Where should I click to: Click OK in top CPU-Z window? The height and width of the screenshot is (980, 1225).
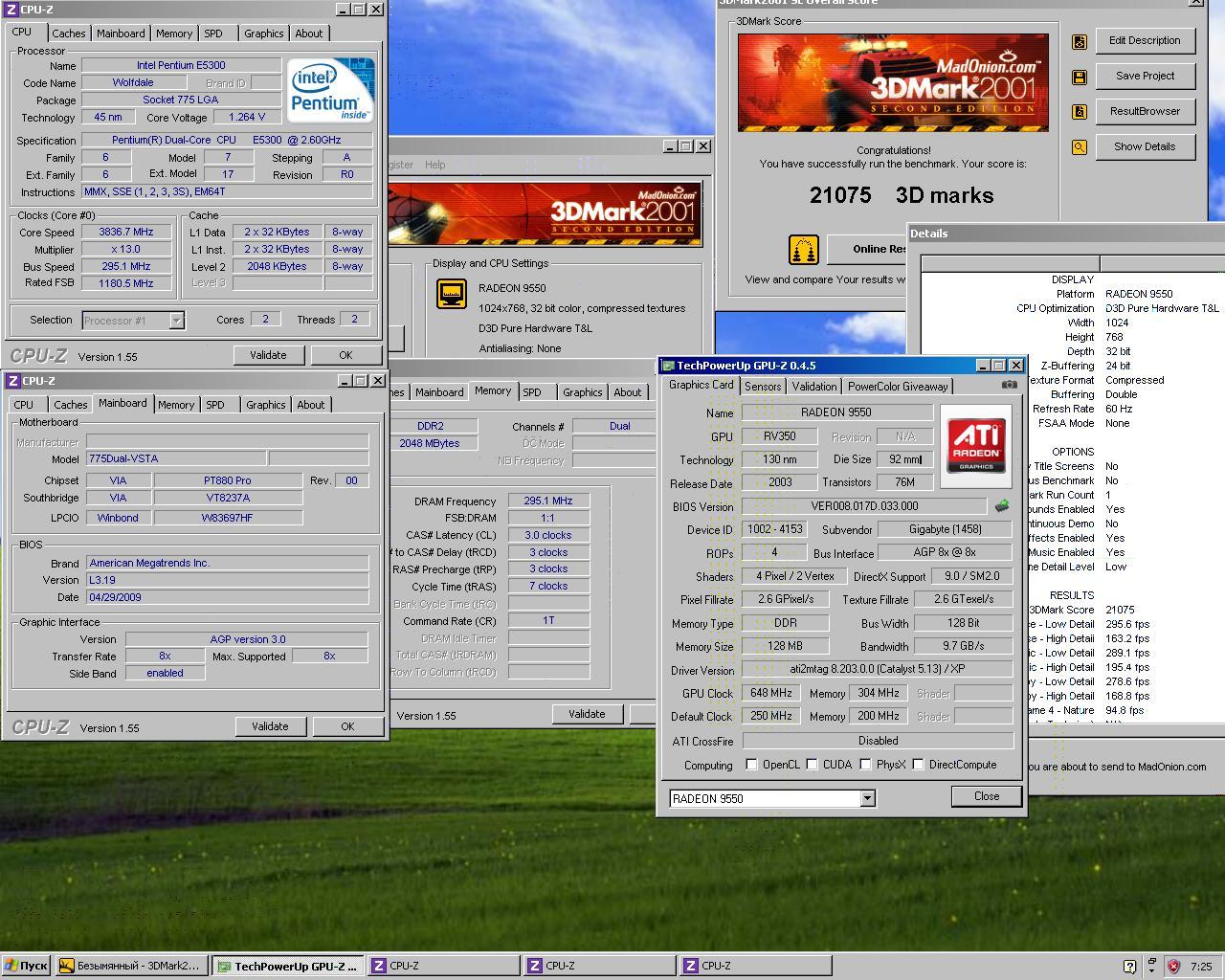pyautogui.click(x=345, y=355)
